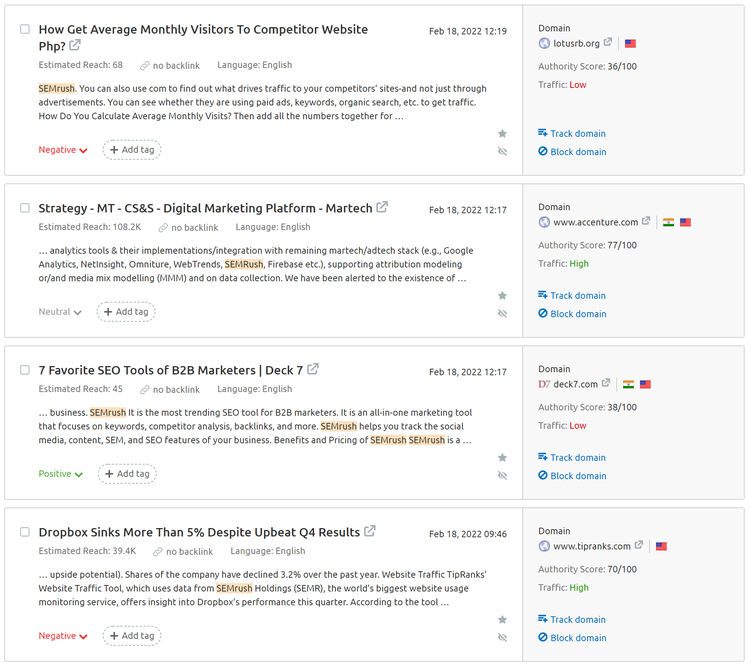The width and height of the screenshot is (750, 666).
Task: Click 'Authority Score: 36/100' text
Action: 587,67
